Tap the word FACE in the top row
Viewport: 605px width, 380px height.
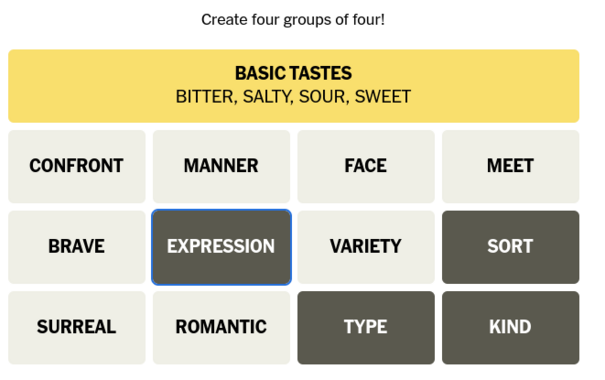pyautogui.click(x=366, y=166)
